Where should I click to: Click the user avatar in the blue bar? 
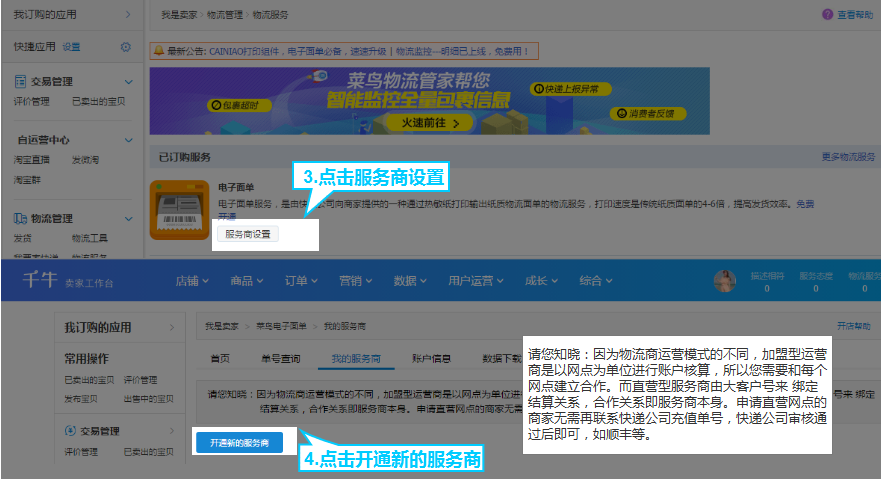724,280
